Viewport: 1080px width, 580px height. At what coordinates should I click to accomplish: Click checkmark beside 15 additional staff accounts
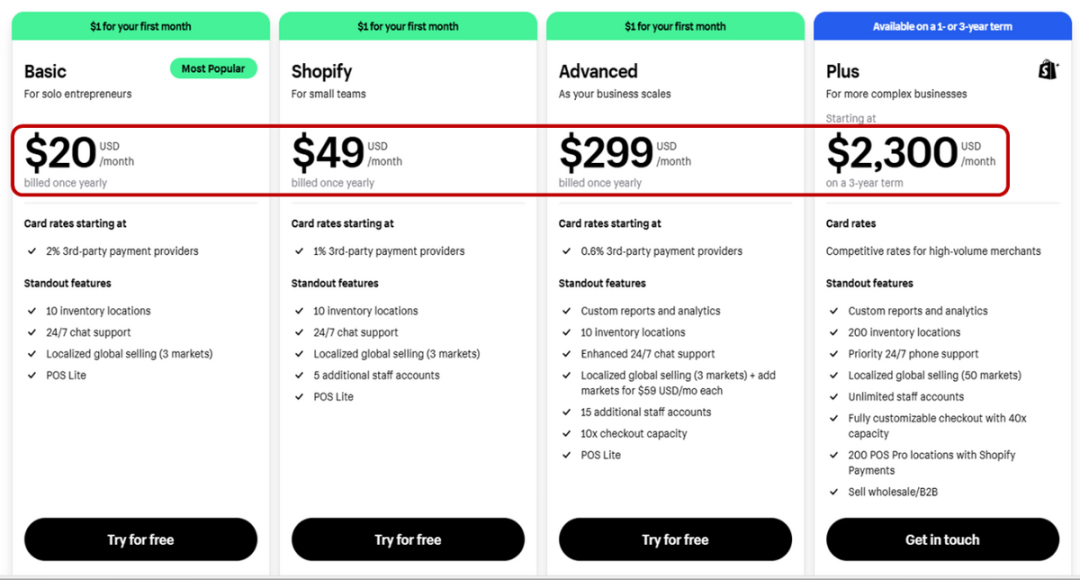tap(565, 412)
